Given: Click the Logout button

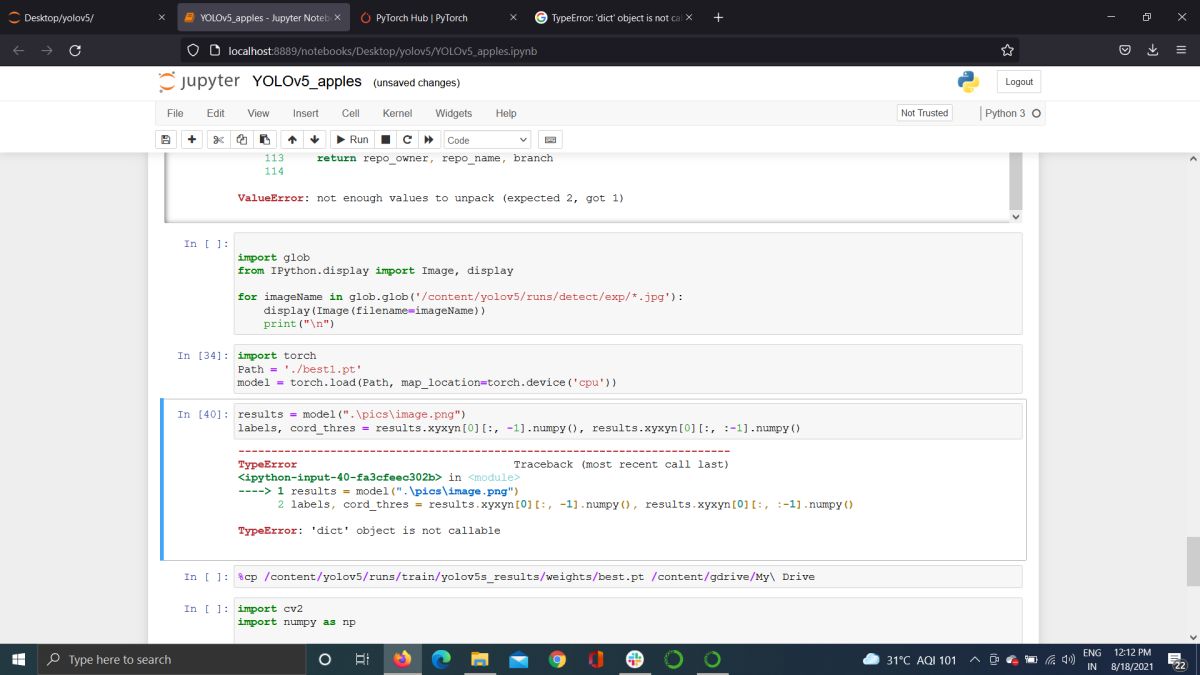Looking at the screenshot, I should coord(1019,82).
